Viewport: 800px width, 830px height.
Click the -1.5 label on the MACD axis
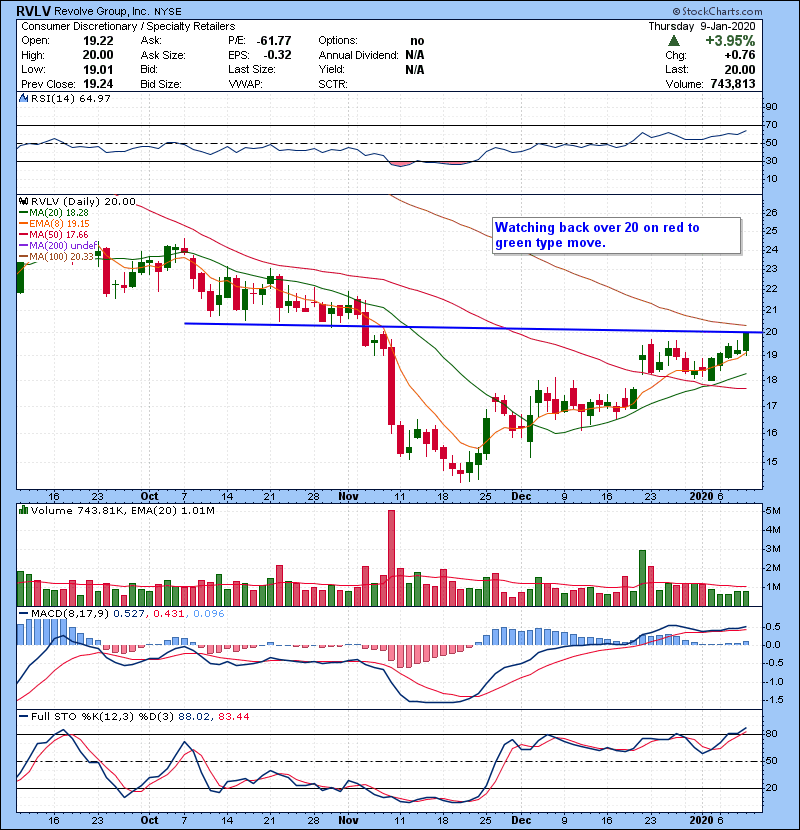pos(774,700)
